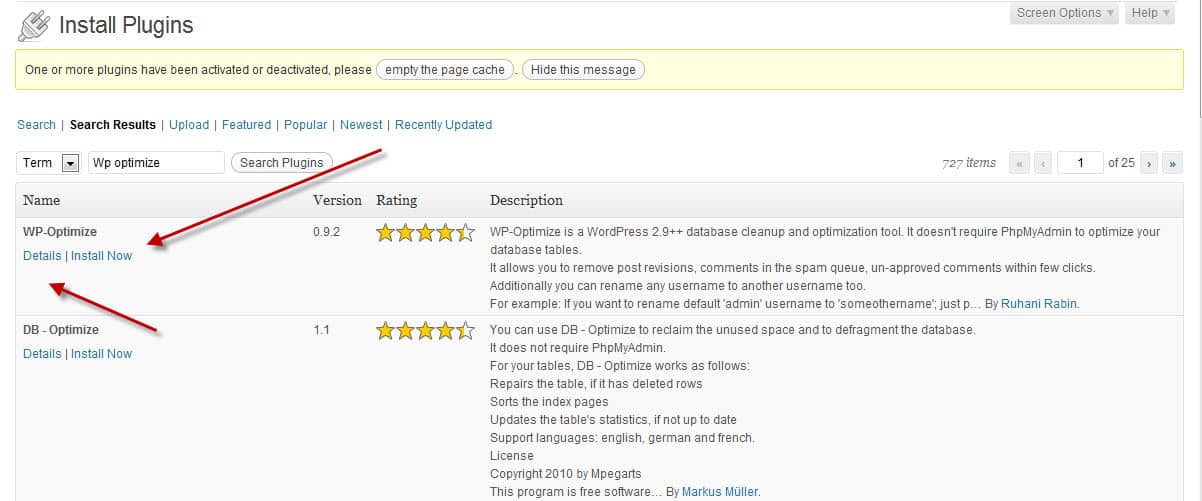
Task: Open Details for DB - Optimize plugin
Action: click(42, 354)
